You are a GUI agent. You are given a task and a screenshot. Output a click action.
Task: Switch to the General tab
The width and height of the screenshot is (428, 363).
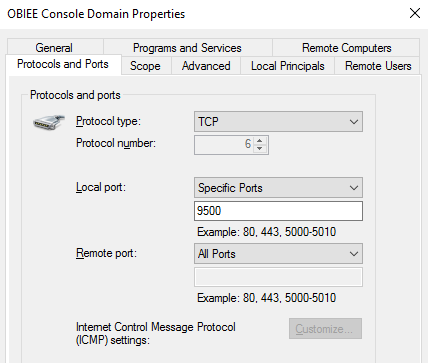(x=54, y=48)
